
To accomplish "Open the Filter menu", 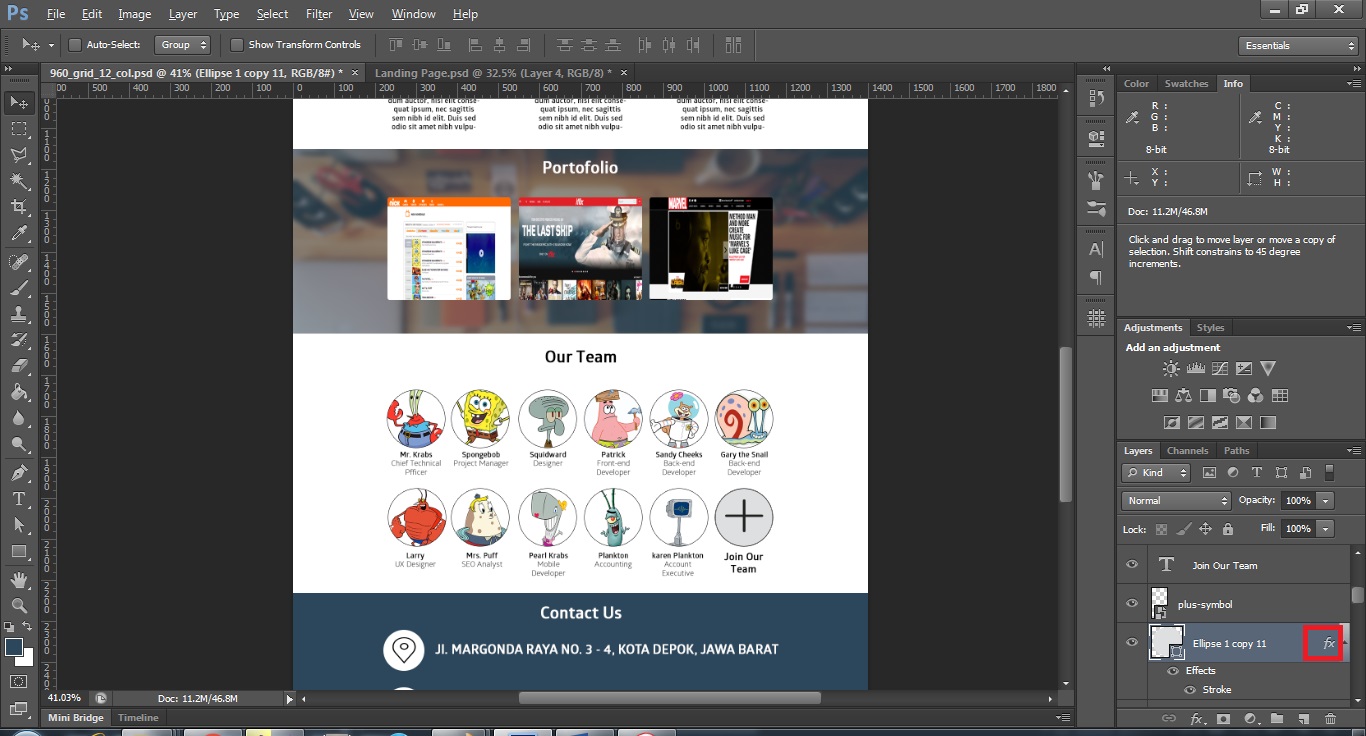I will pyautogui.click(x=319, y=14).
